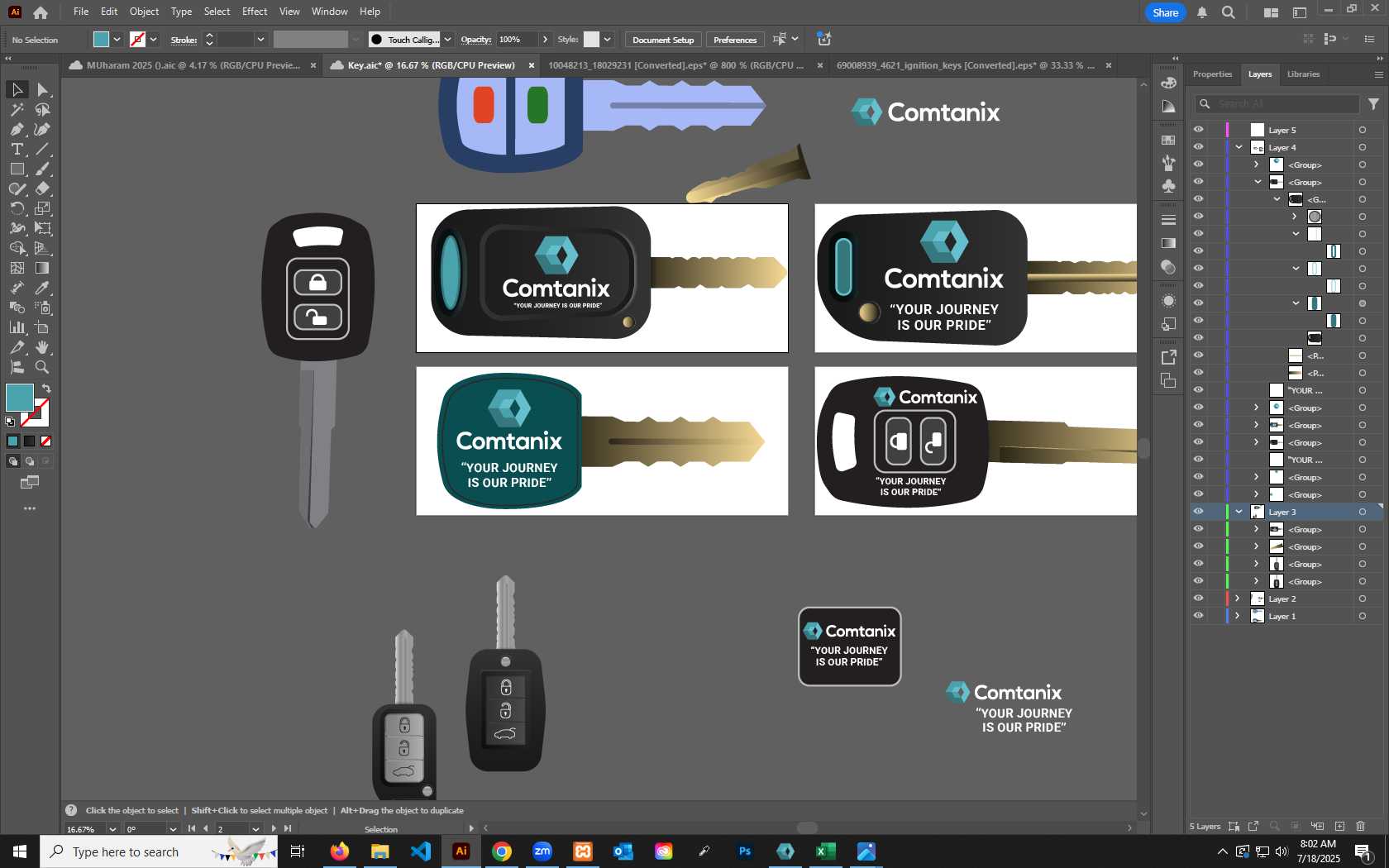Click the Opacity 100% field
This screenshot has width=1389, height=868.
pyautogui.click(x=517, y=40)
